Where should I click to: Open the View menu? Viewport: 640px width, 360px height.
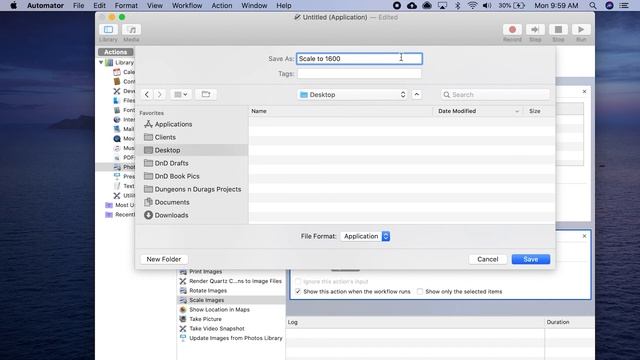155,6
